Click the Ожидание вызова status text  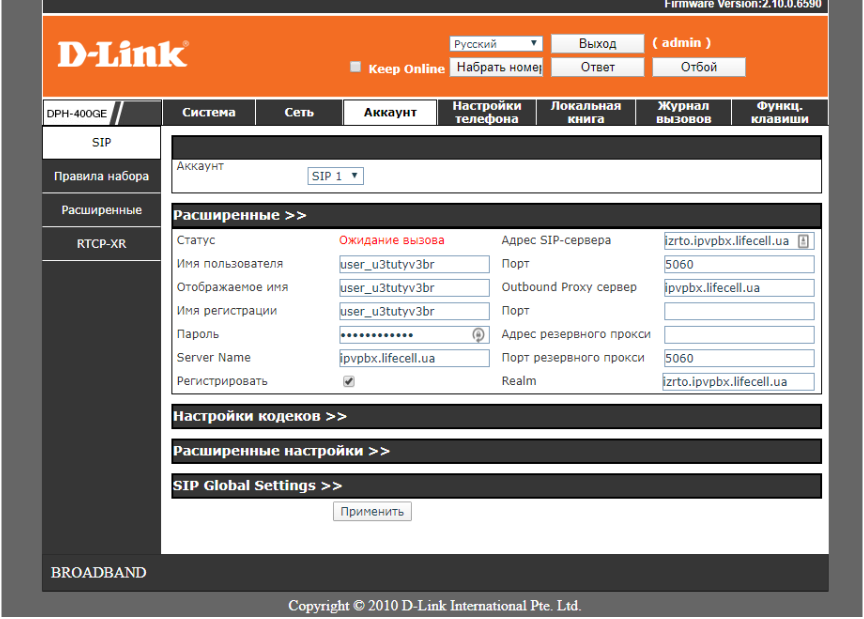[x=392, y=240]
